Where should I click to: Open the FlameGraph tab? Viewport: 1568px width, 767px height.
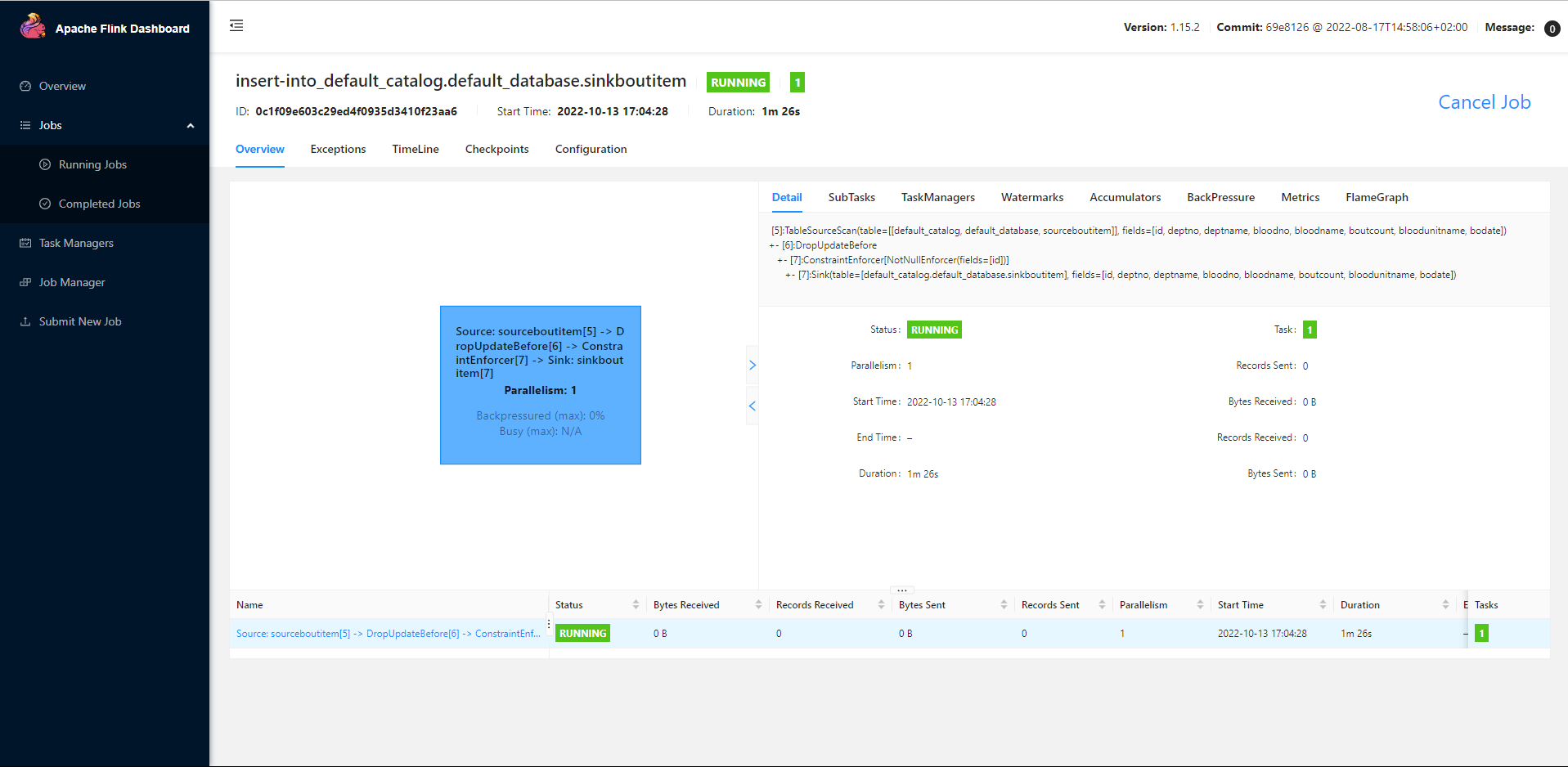coord(1377,197)
